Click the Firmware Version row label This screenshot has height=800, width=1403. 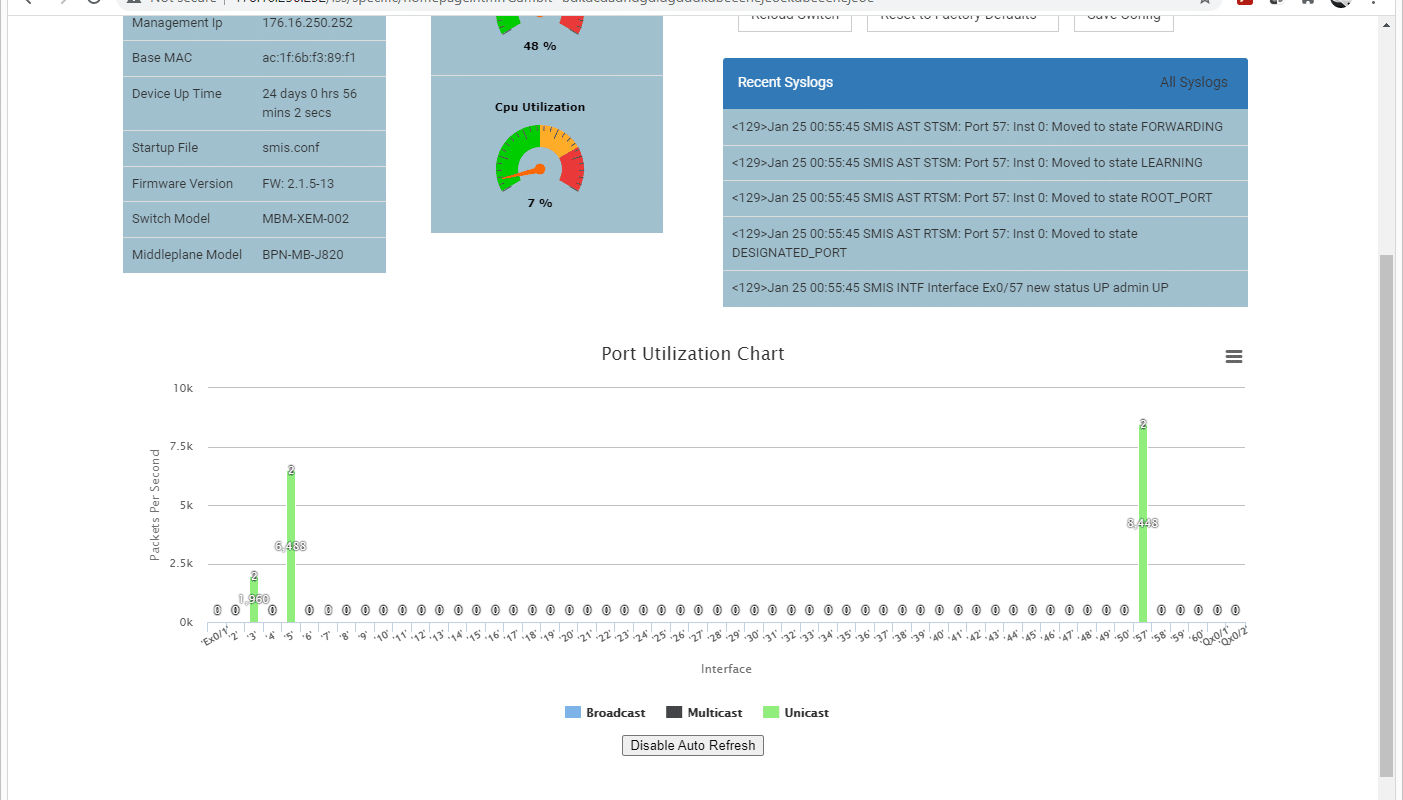[x=182, y=183]
